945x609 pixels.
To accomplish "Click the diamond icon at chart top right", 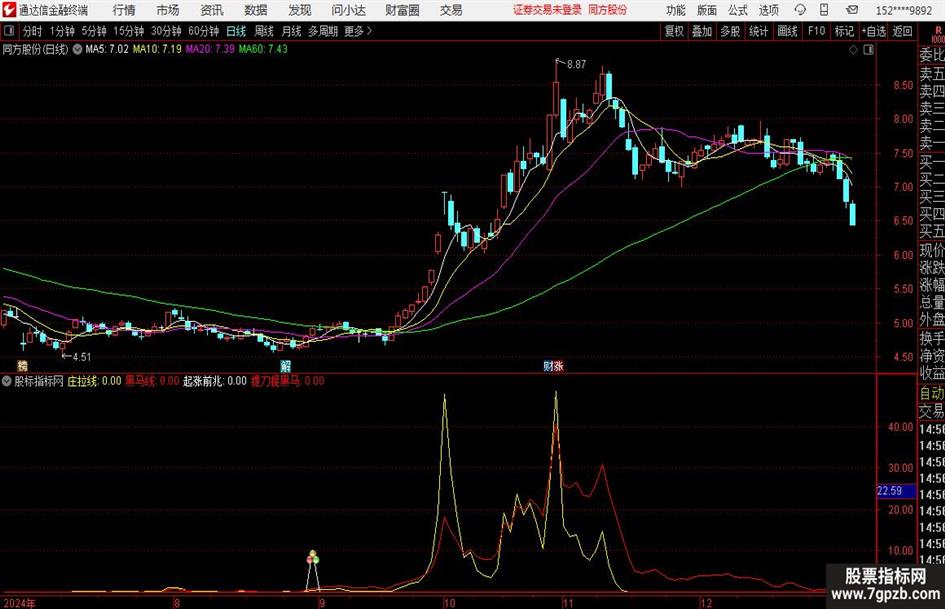I will pyautogui.click(x=853, y=50).
